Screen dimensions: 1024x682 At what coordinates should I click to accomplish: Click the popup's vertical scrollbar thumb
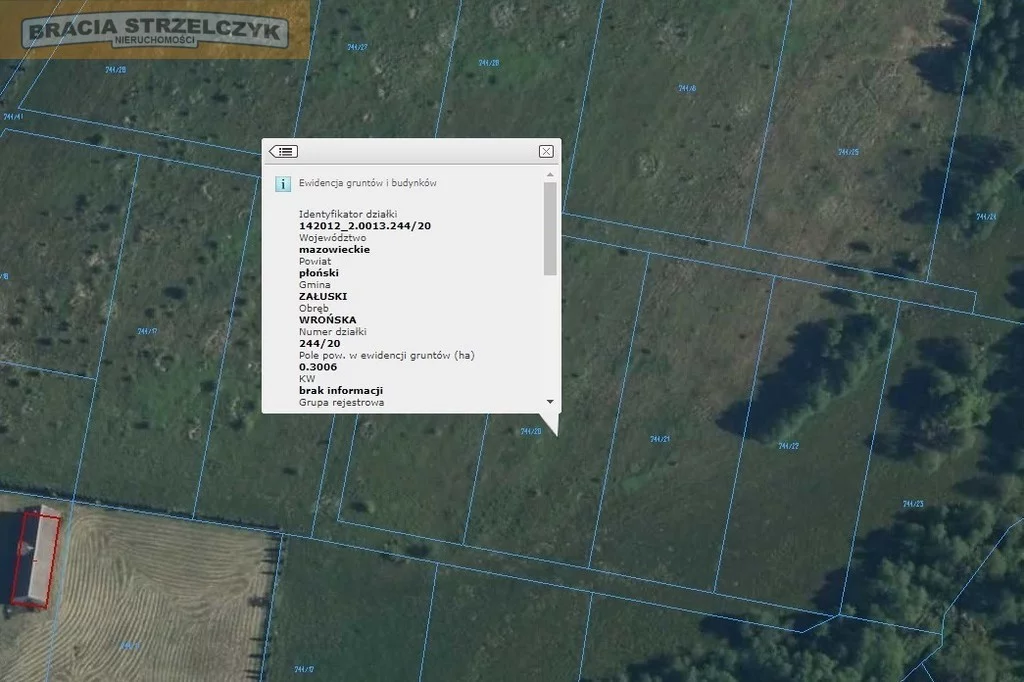coord(549,229)
